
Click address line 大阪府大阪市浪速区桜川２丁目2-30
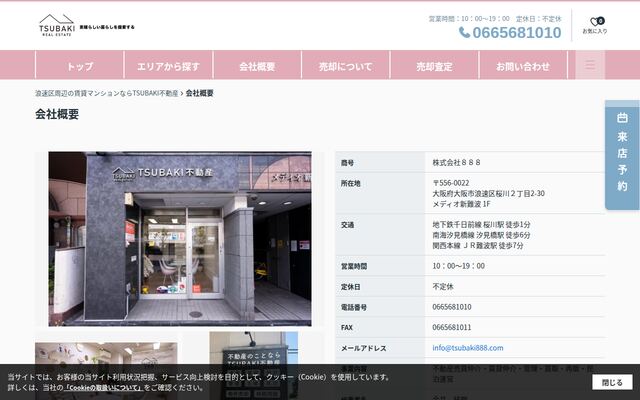(x=489, y=193)
